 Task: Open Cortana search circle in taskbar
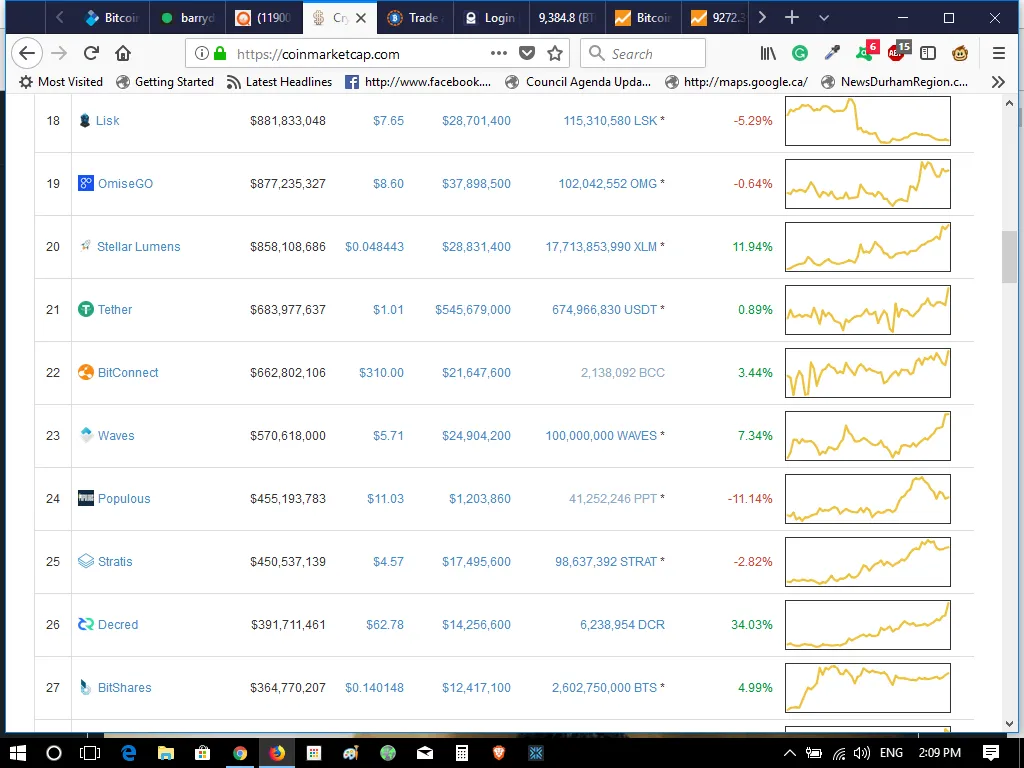click(54, 753)
